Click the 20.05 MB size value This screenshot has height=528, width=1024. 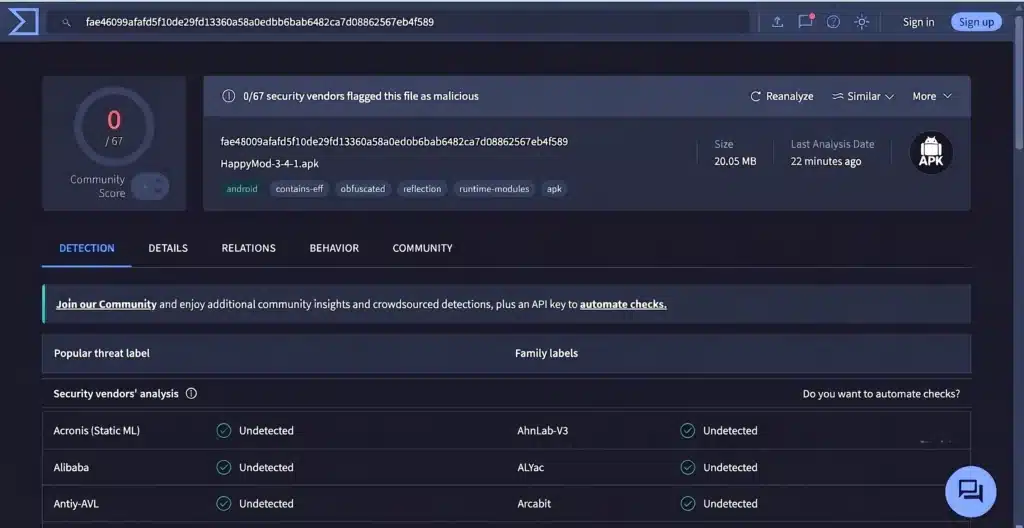pos(735,161)
